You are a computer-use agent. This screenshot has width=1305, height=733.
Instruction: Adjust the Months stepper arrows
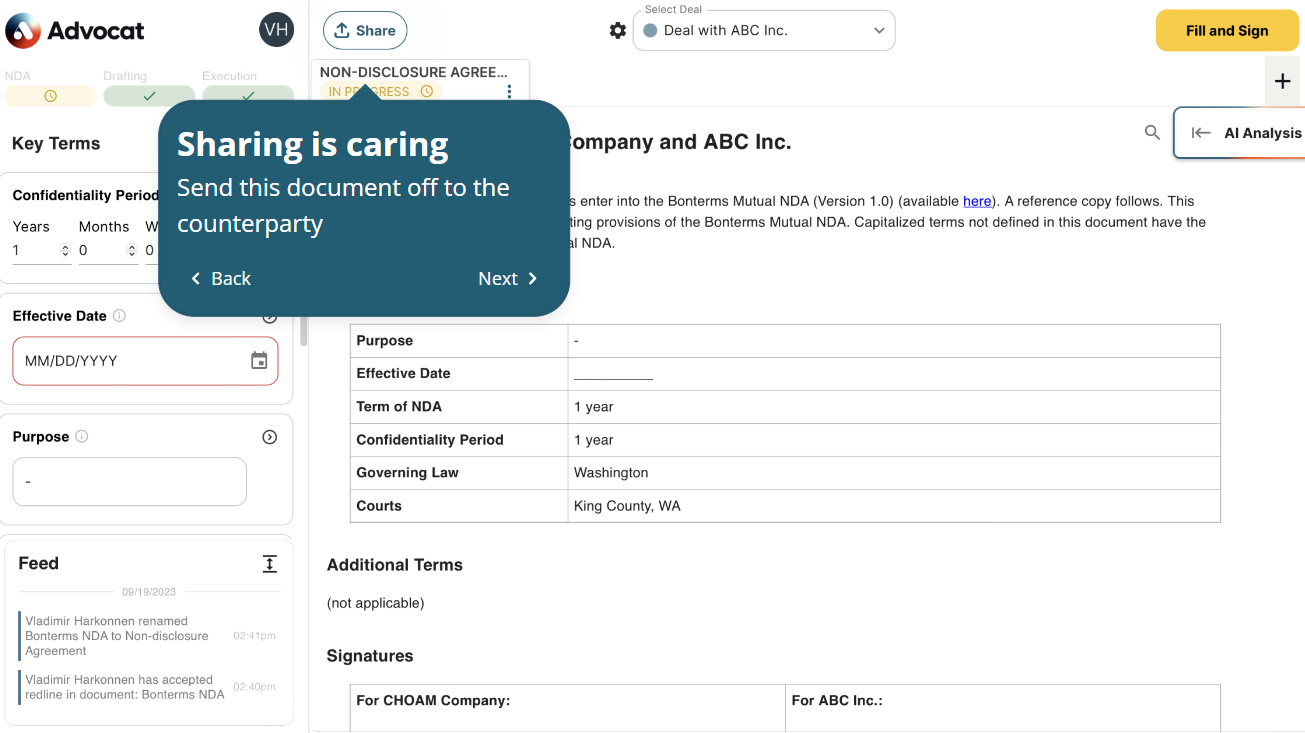tap(133, 250)
